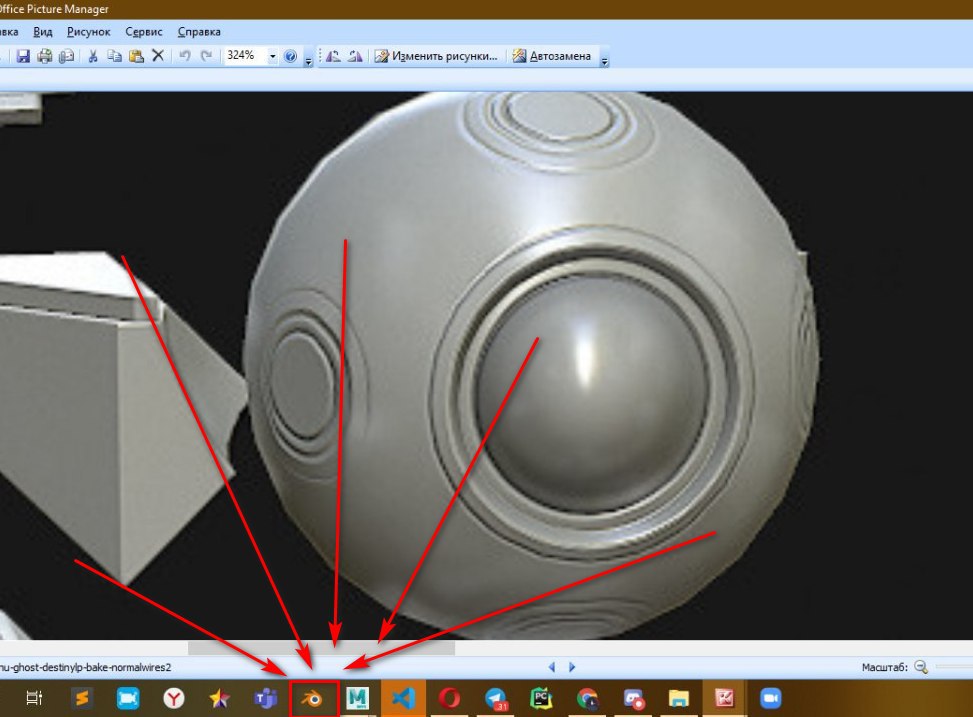Open the Вид menu
The height and width of the screenshot is (717, 973).
[42, 32]
